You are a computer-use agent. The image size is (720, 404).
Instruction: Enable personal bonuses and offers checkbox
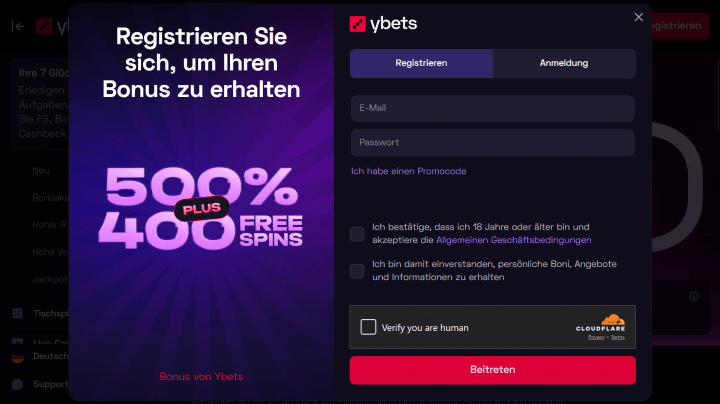(357, 271)
